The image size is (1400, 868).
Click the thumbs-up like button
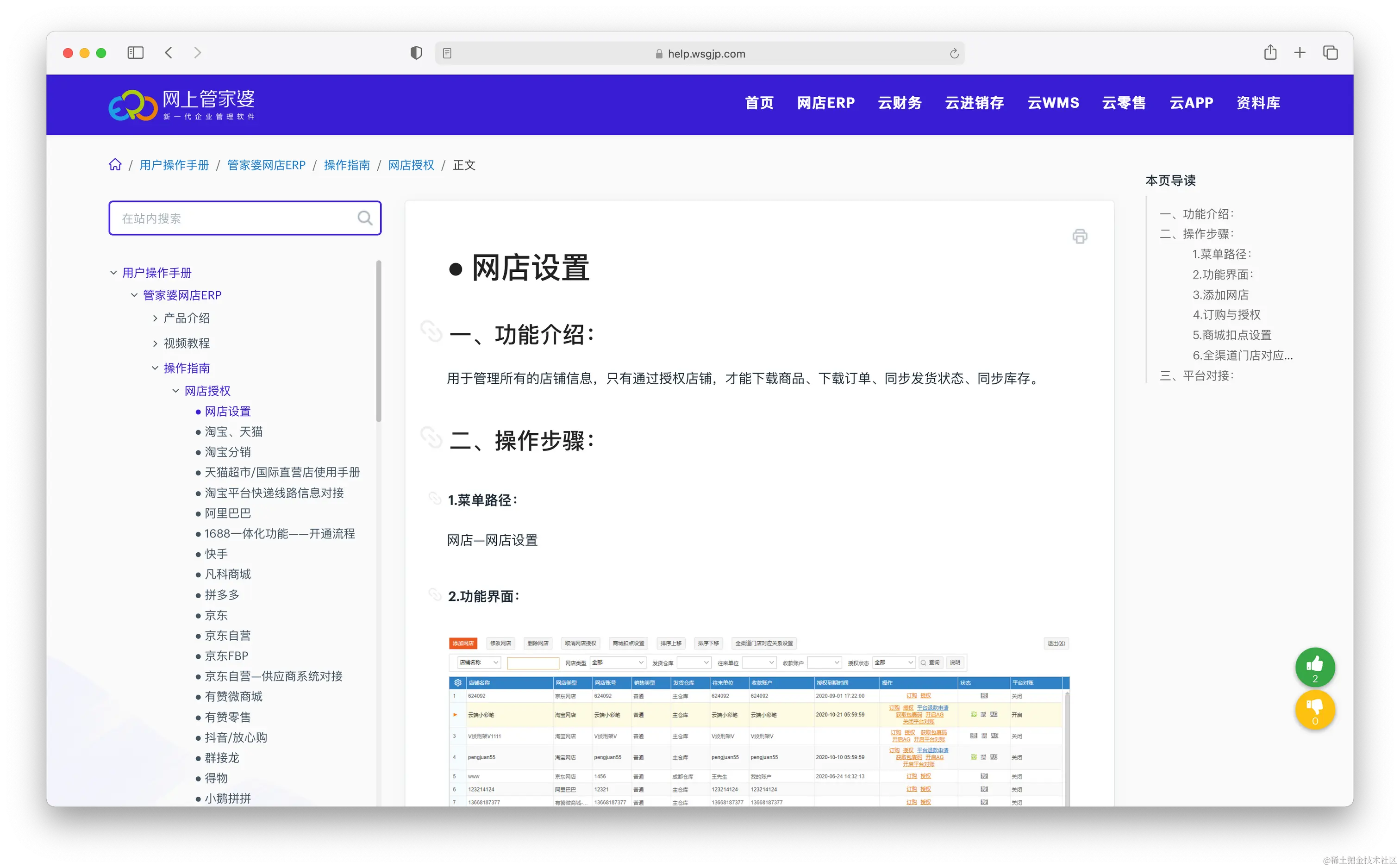click(x=1314, y=667)
